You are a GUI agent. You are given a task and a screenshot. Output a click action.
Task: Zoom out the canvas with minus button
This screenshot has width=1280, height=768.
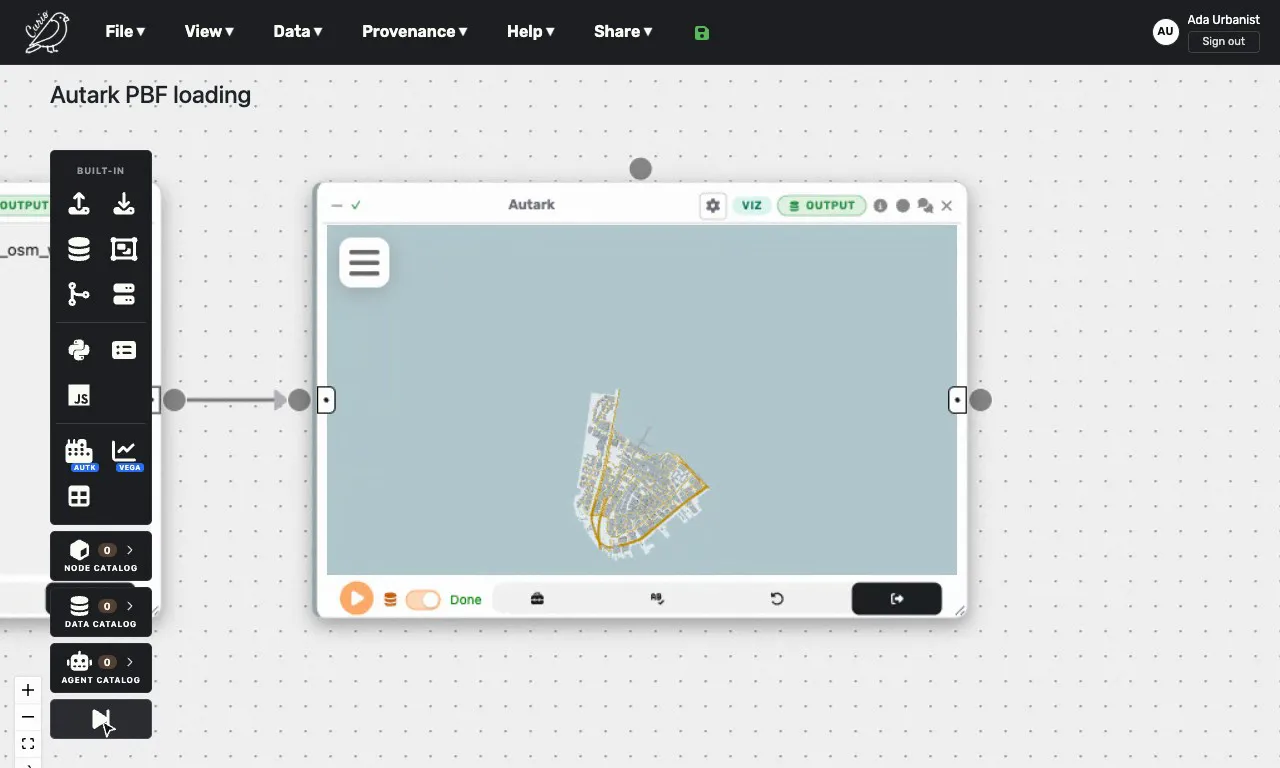pyautogui.click(x=28, y=717)
